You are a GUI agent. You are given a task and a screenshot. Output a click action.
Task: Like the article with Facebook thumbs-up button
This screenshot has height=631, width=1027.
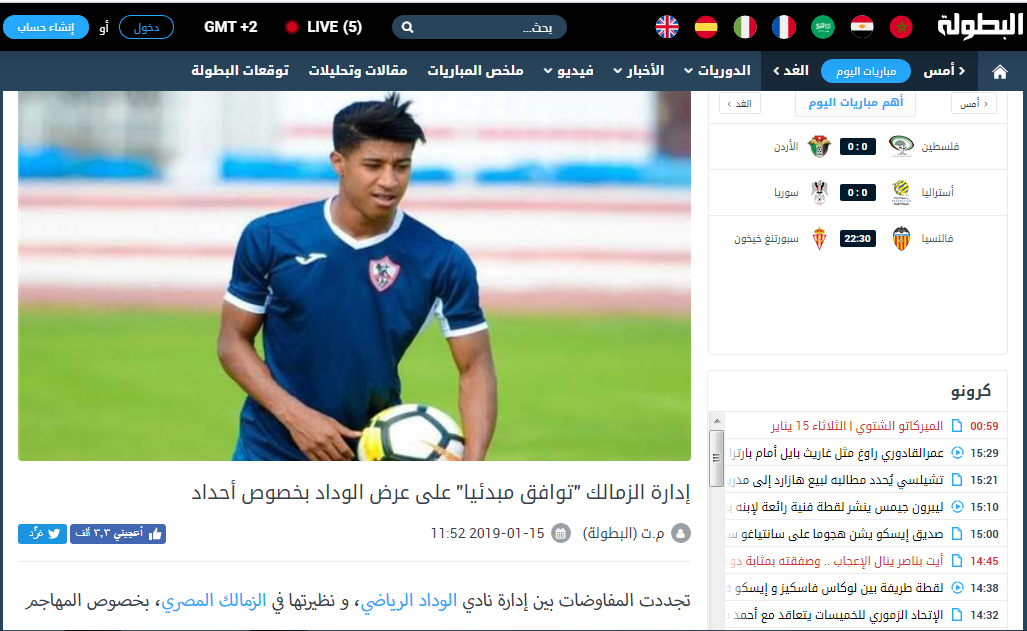118,534
